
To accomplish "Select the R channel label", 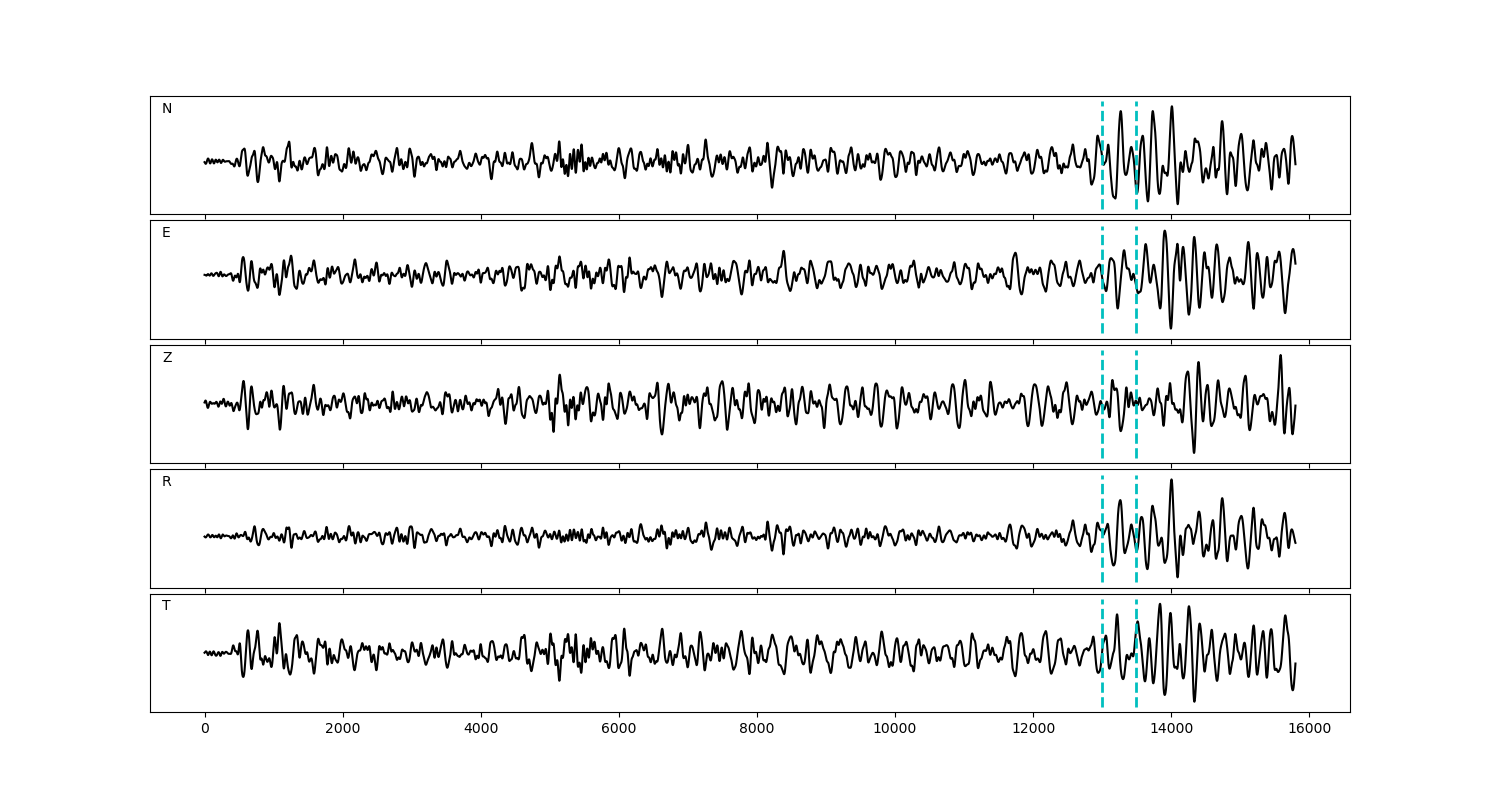I will (x=167, y=482).
